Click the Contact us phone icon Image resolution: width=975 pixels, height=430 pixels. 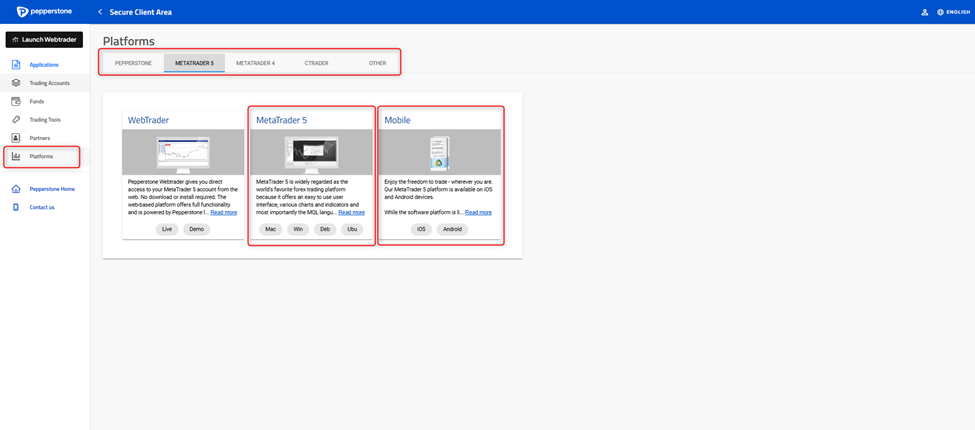click(16, 207)
